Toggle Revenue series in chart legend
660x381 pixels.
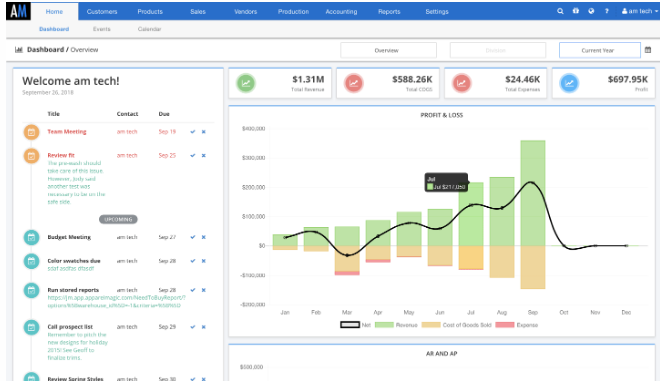396,325
